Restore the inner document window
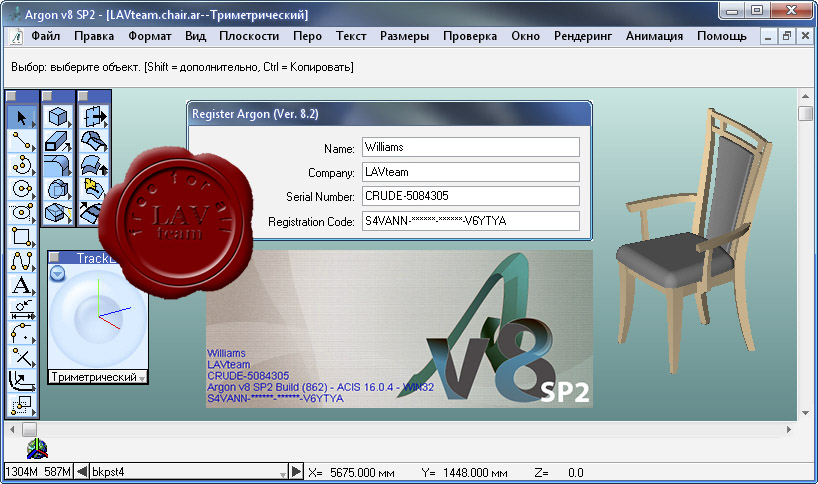Screen dimensions: 818x484 (x=786, y=36)
